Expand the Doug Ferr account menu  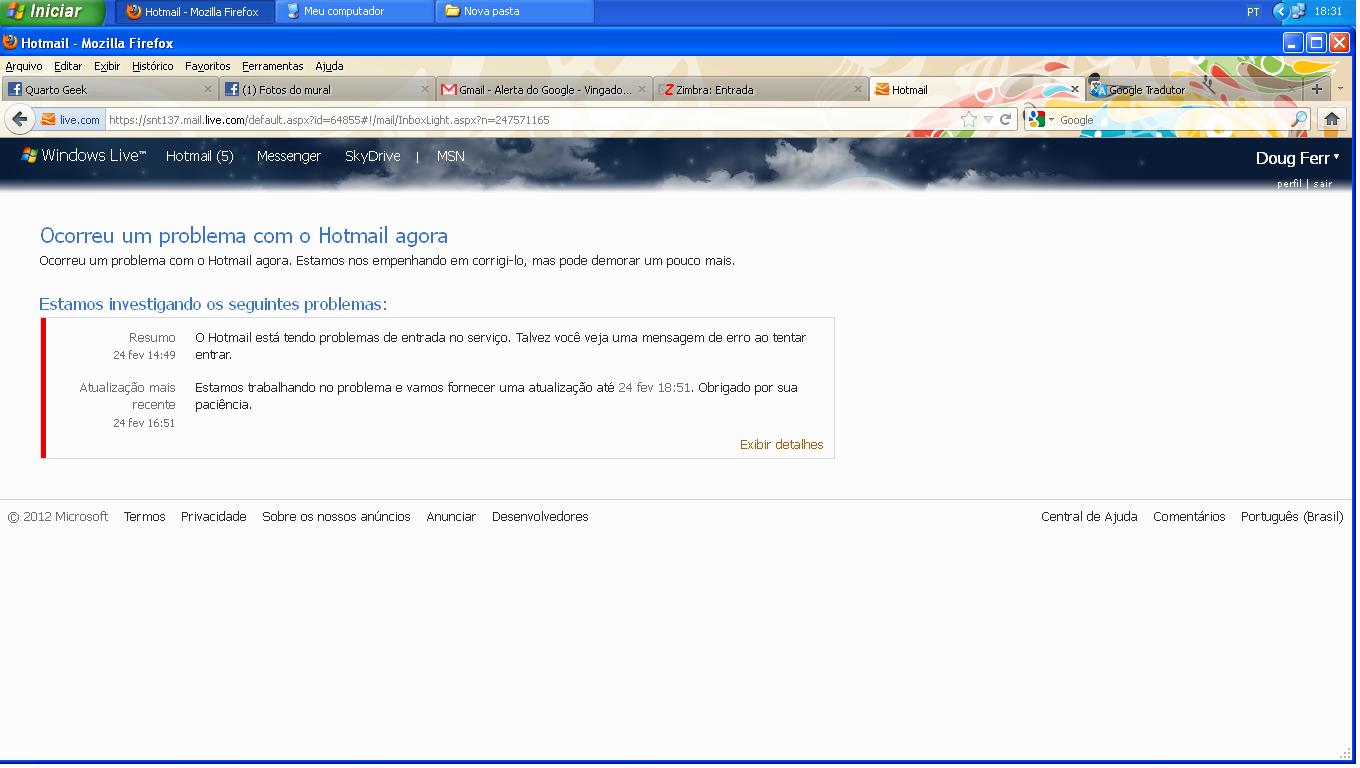[x=1297, y=158]
